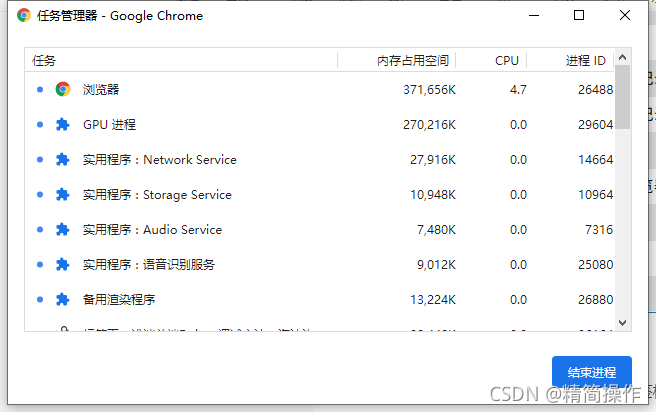
Task: Maximize the 任务管理器 window
Action: point(579,15)
